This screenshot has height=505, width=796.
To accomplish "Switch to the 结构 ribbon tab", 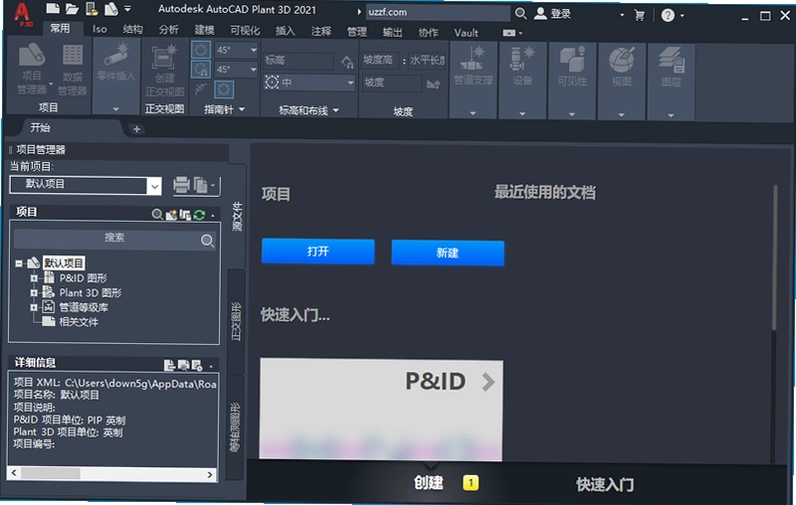I will [132, 30].
